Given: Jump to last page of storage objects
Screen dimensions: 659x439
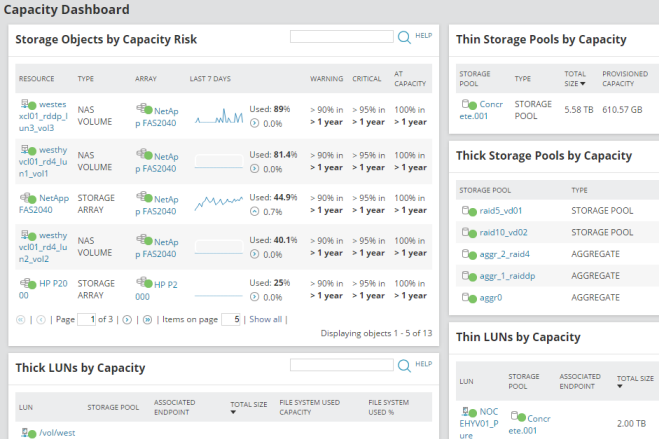Looking at the screenshot, I should pos(148,319).
